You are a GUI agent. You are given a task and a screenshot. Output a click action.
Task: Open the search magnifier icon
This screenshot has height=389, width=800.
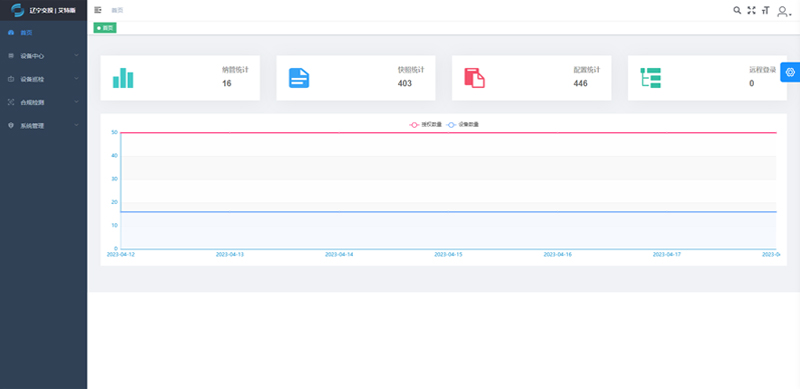click(737, 10)
